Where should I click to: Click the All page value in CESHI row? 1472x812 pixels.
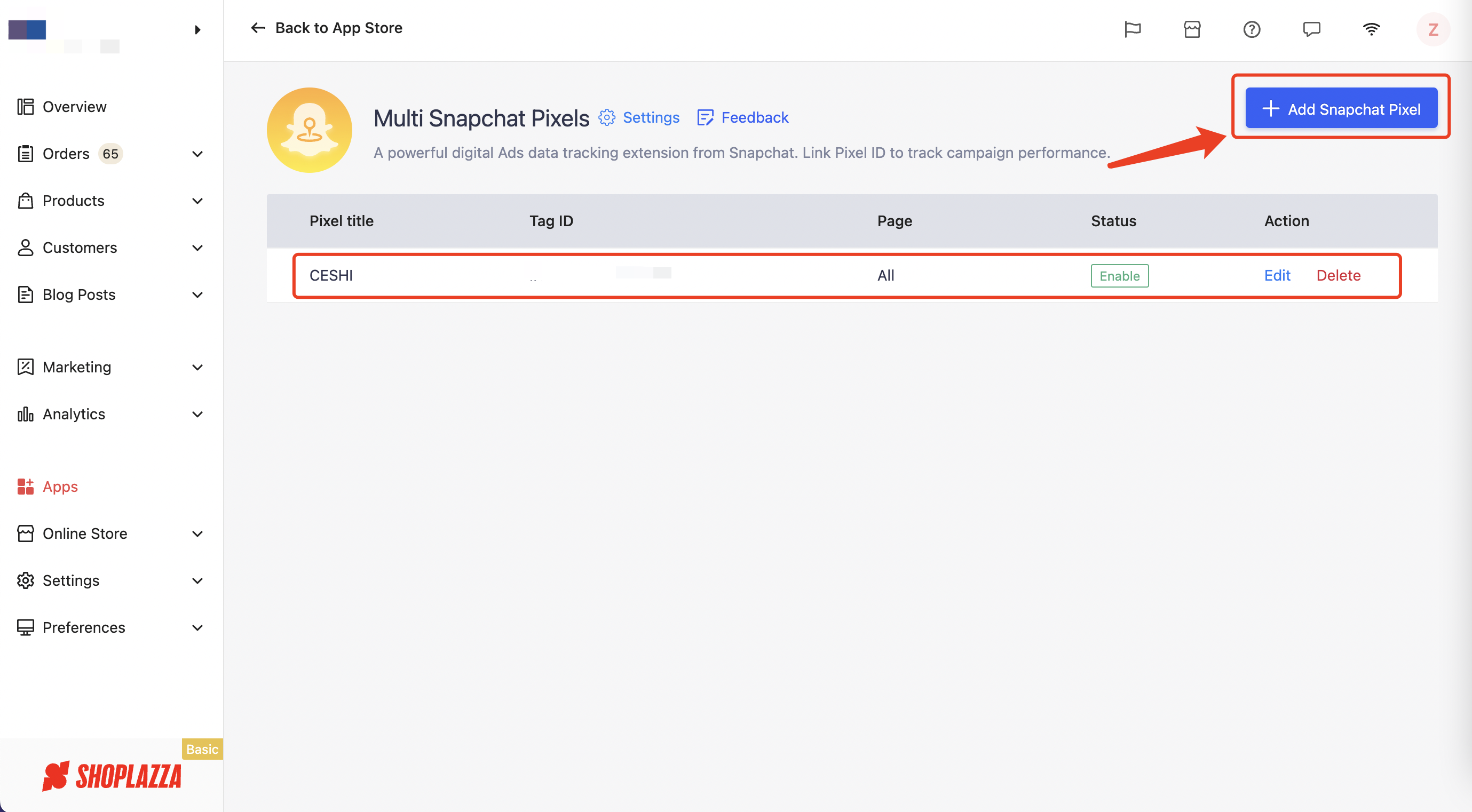[x=885, y=275]
